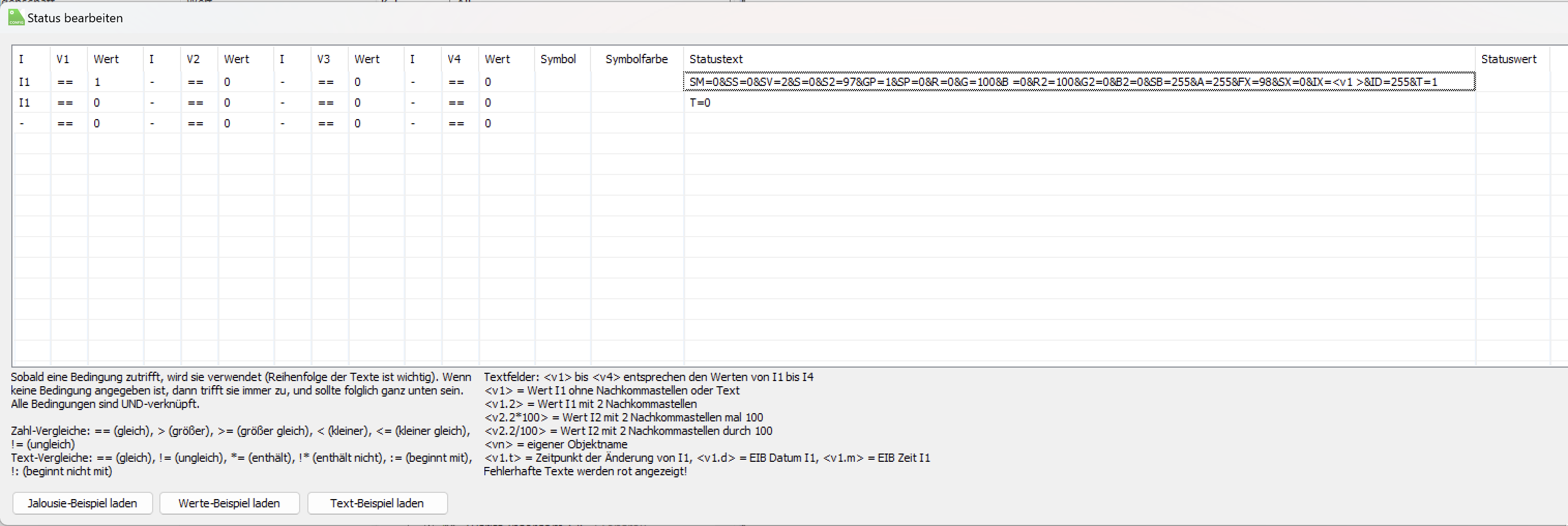Open the dash input selector in third row
Image resolution: width=1568 pixels, height=526 pixels.
pos(23,123)
